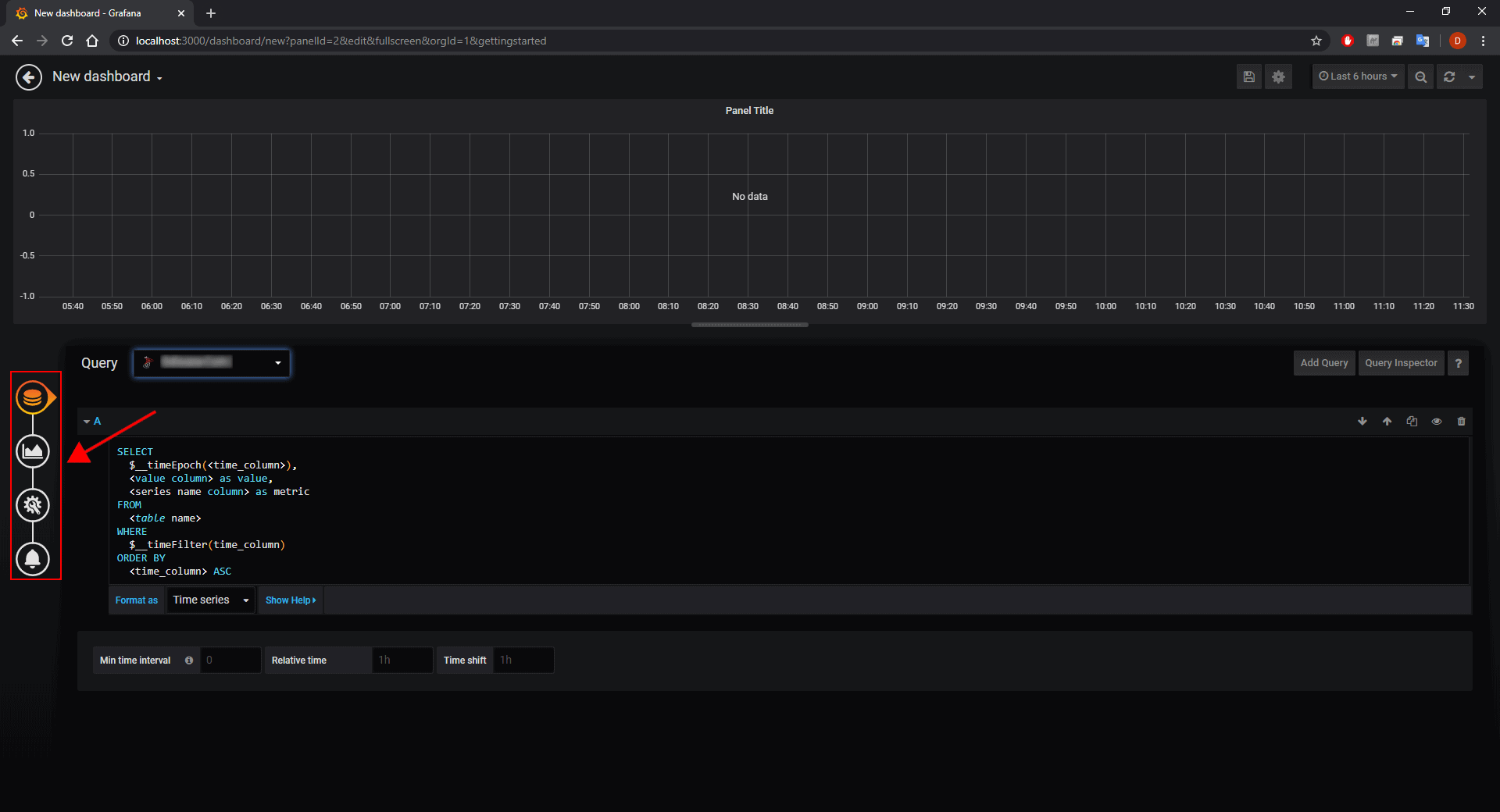Click the Add Query button
Viewport: 1500px width, 812px height.
(1324, 363)
